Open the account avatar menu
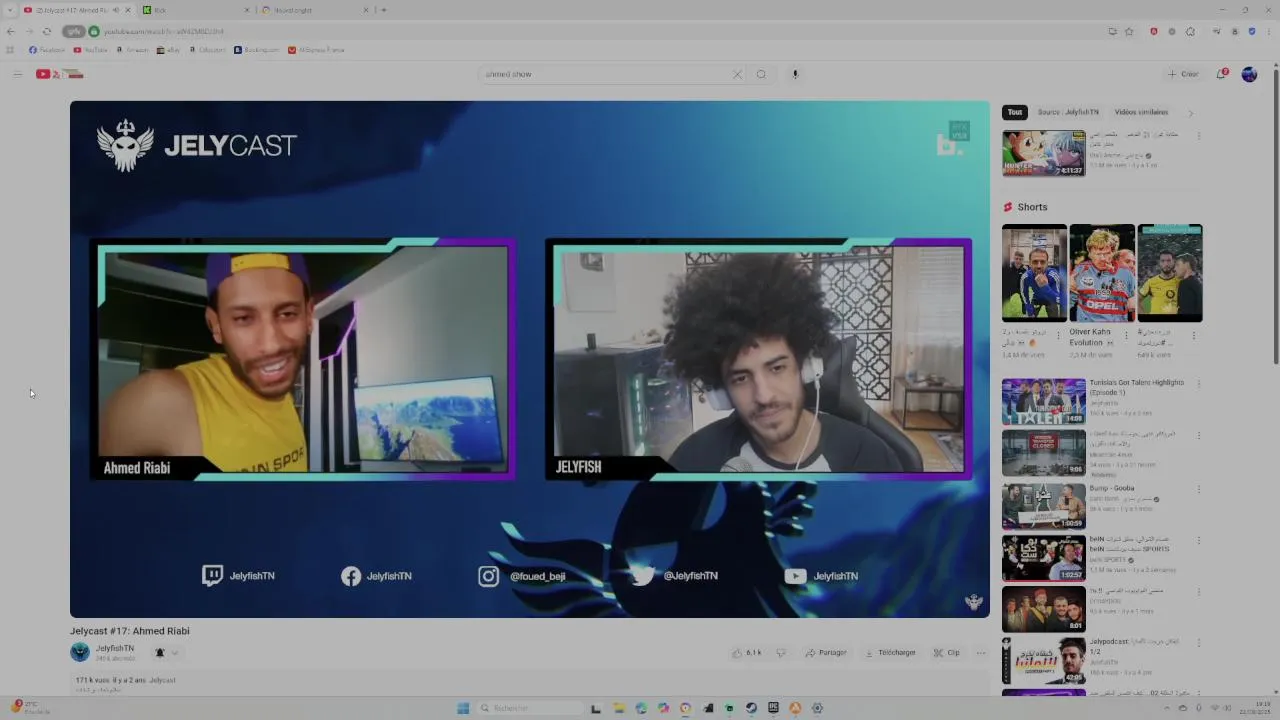The width and height of the screenshot is (1280, 720). click(x=1249, y=74)
